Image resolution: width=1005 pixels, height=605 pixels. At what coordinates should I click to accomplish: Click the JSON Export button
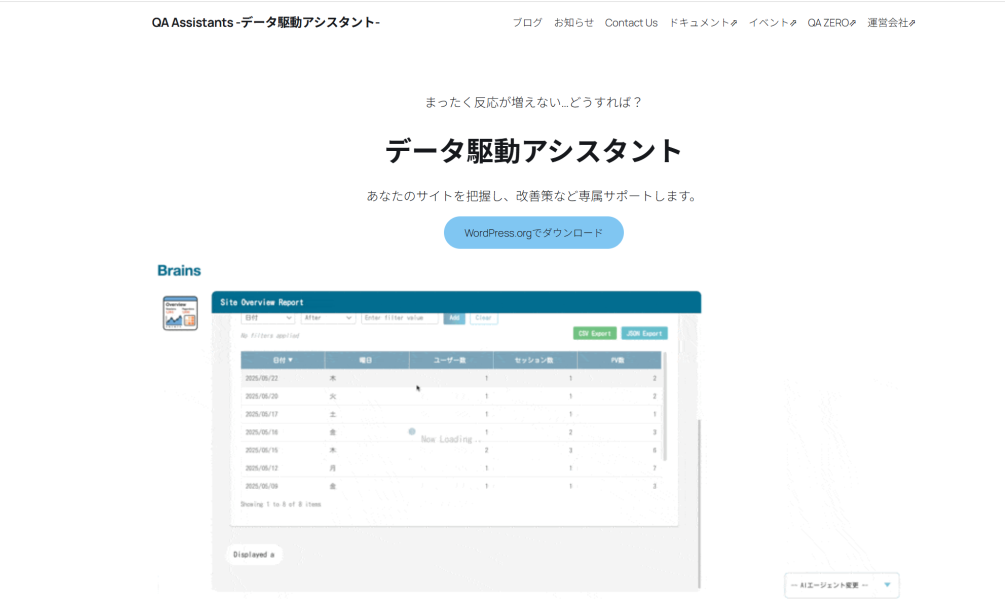pyautogui.click(x=644, y=333)
